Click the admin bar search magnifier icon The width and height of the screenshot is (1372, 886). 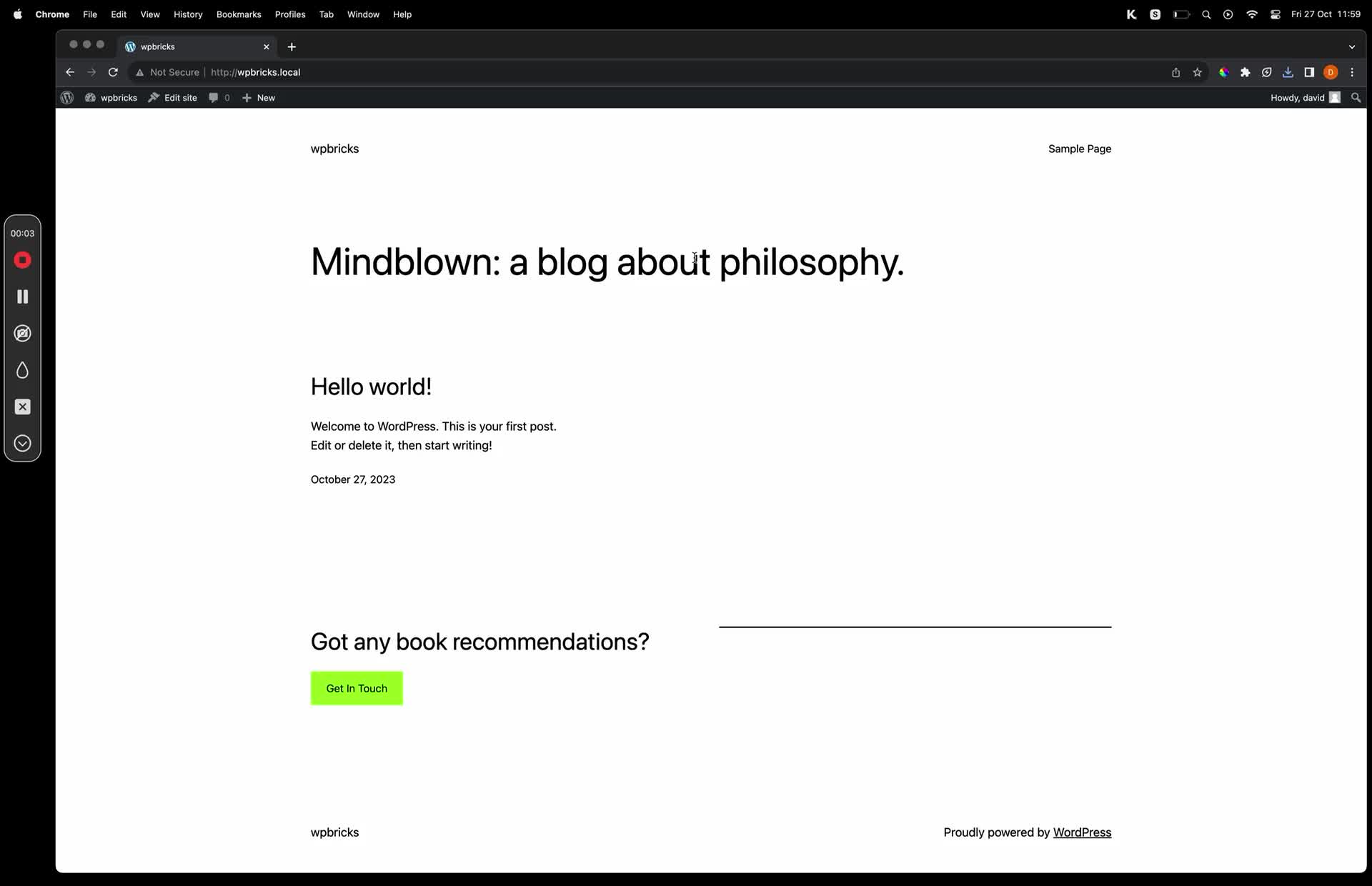pyautogui.click(x=1356, y=98)
